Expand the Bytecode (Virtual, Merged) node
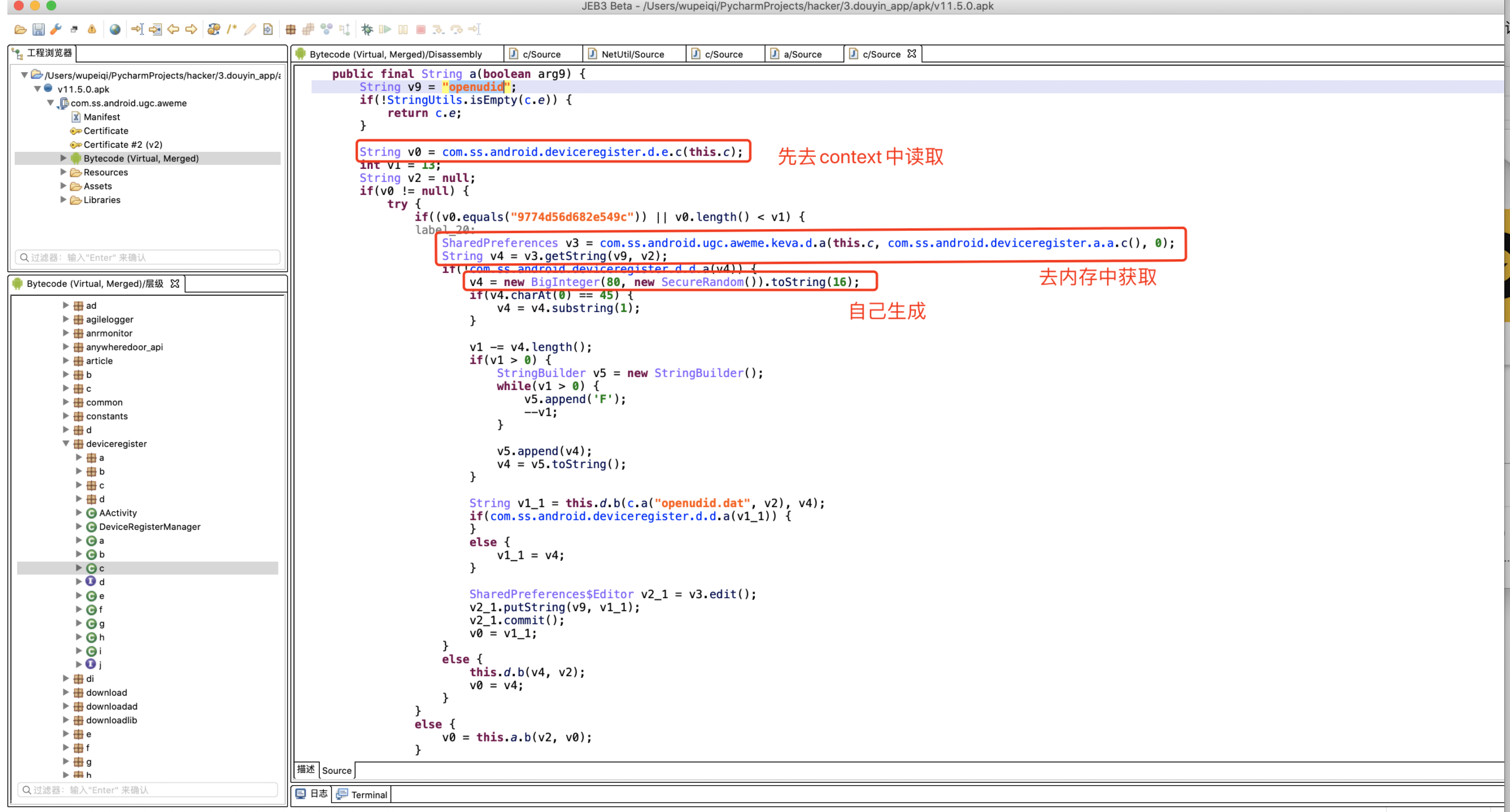Viewport: 1510px width, 812px height. tap(63, 158)
